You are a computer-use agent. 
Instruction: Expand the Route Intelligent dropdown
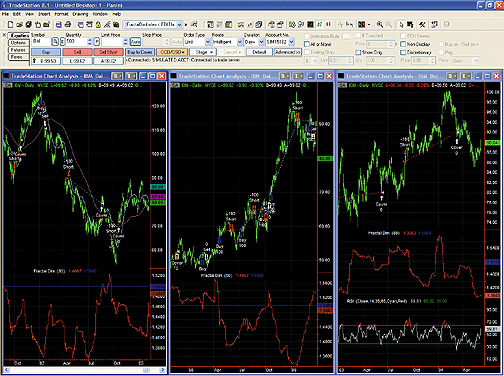coord(240,42)
